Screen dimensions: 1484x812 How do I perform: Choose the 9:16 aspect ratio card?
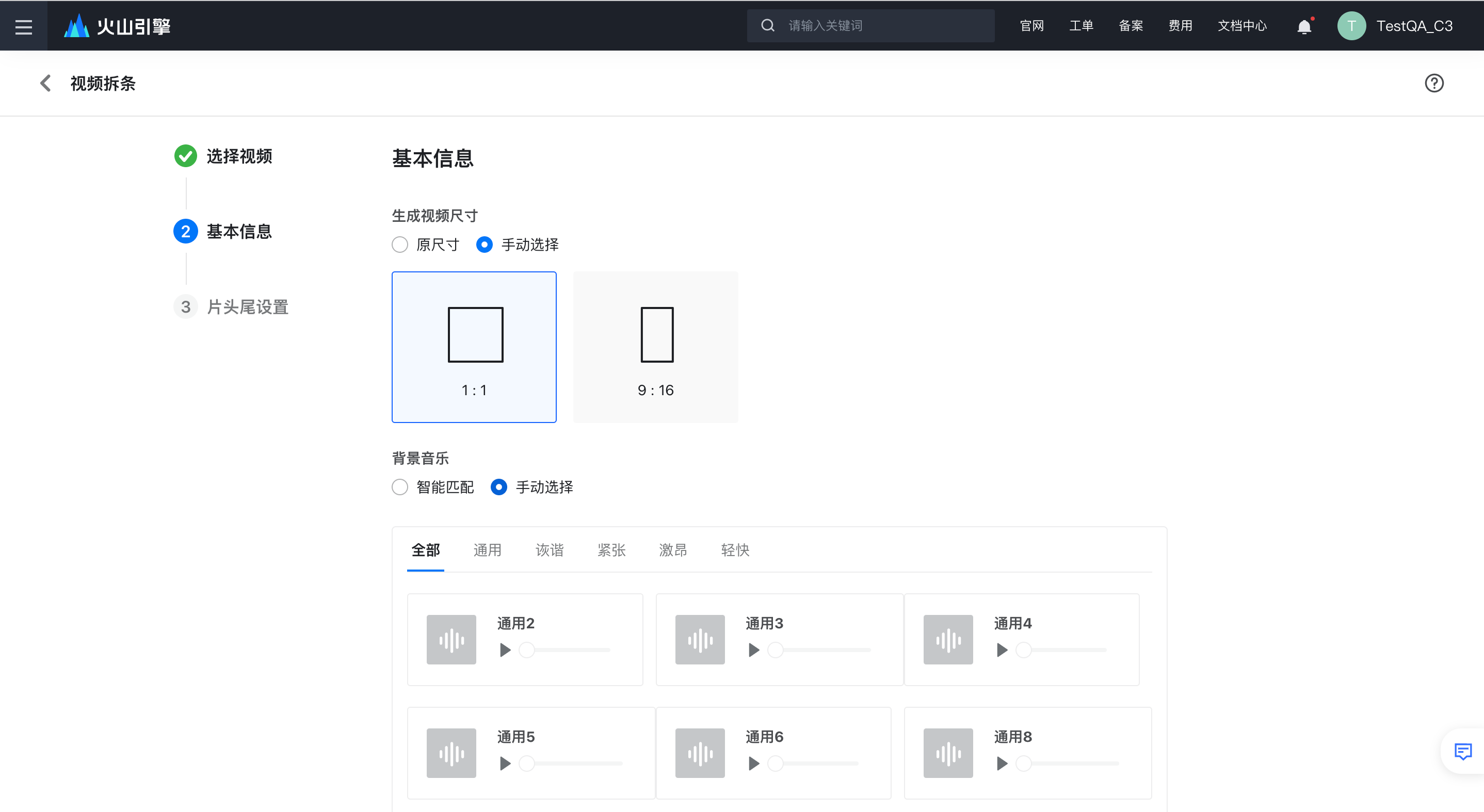pyautogui.click(x=656, y=347)
